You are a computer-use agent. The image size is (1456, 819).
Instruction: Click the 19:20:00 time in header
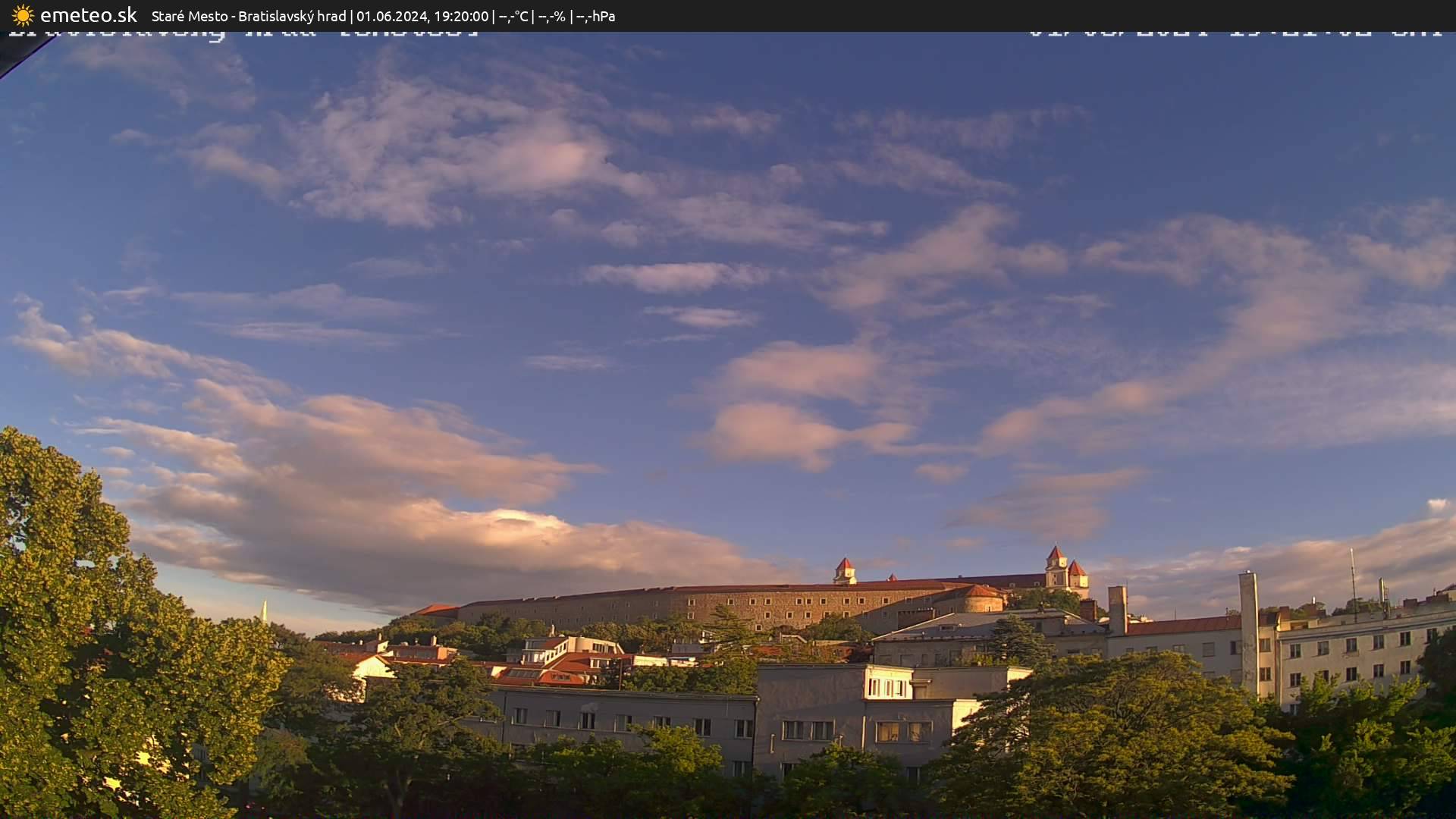point(461,16)
